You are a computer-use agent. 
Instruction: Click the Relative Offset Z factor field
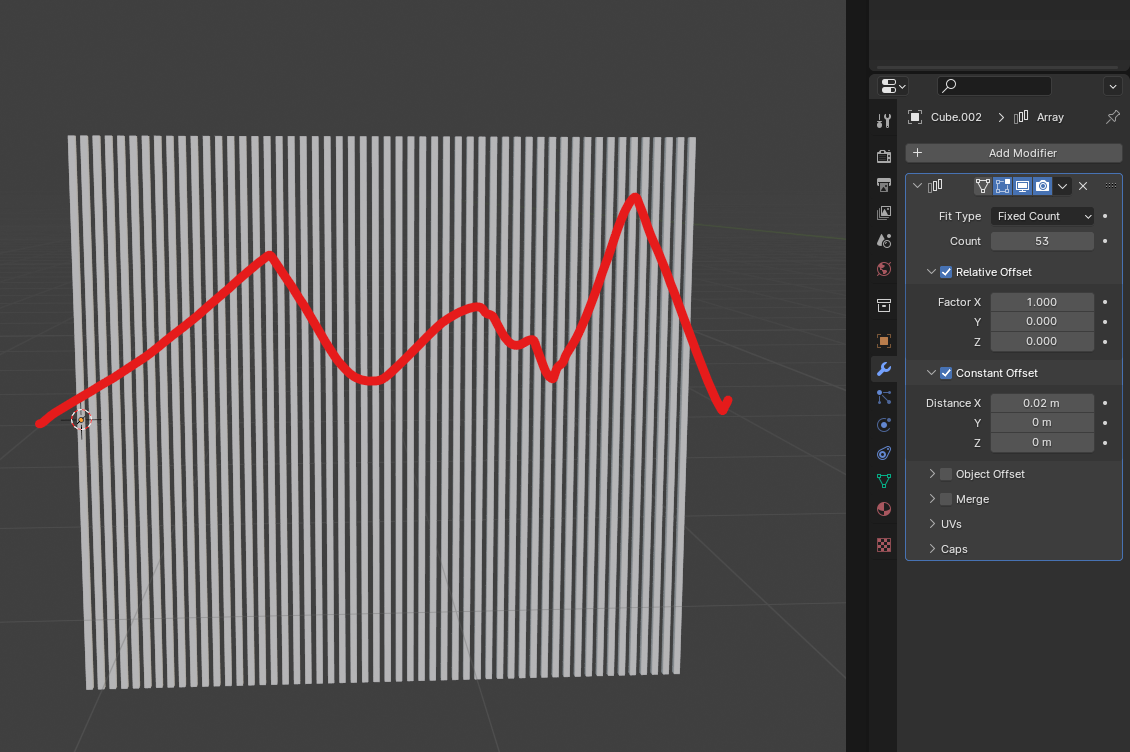click(1042, 341)
